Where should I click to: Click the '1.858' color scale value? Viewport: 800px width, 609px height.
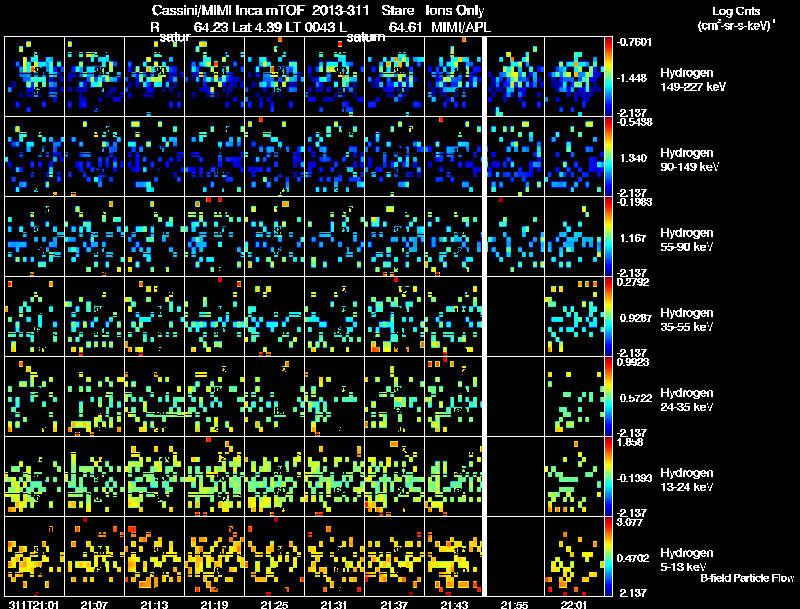(x=630, y=442)
